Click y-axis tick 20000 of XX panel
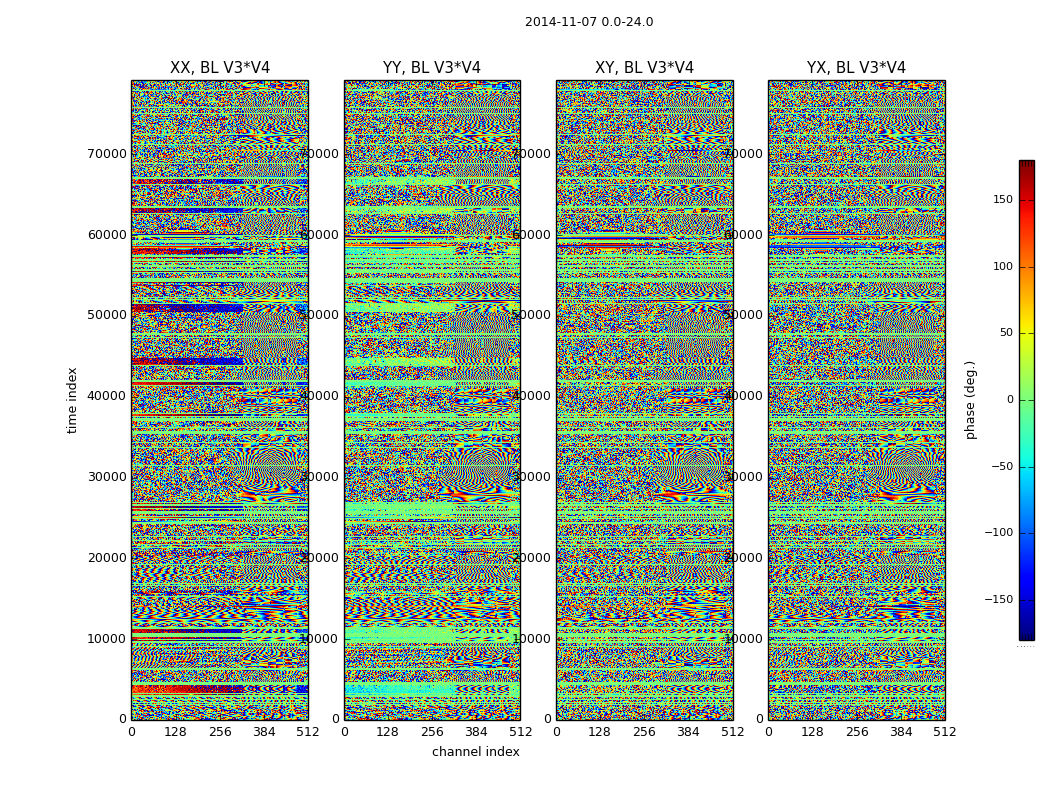 (x=106, y=558)
